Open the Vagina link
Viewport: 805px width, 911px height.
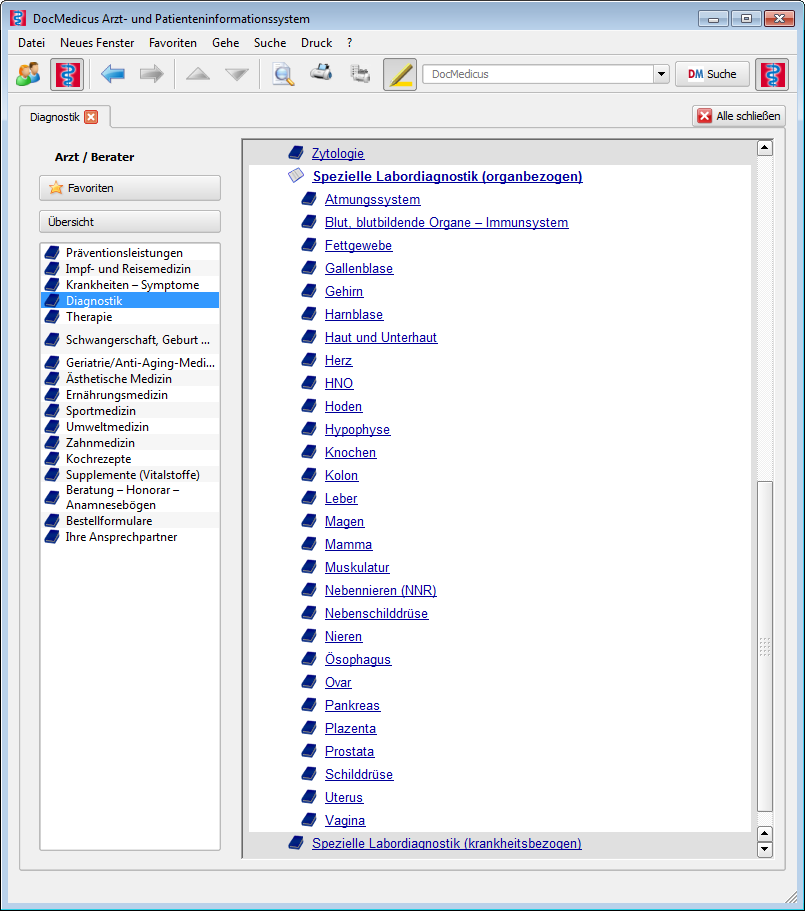point(345,820)
